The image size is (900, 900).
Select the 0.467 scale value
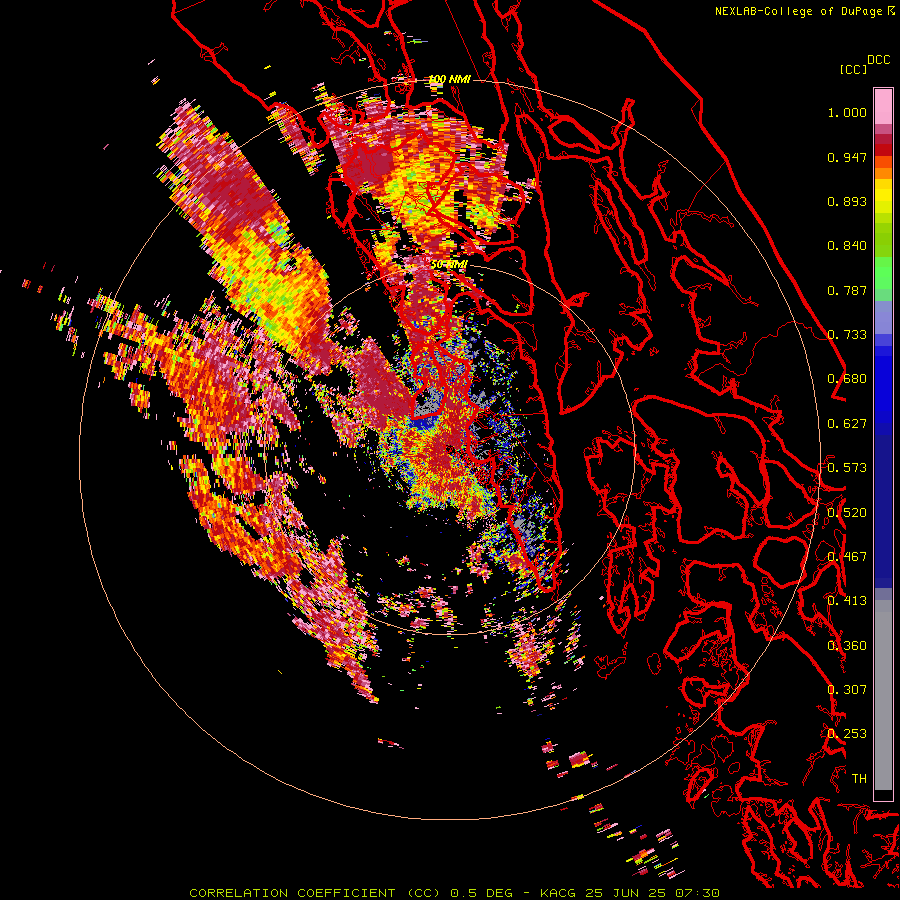click(847, 557)
